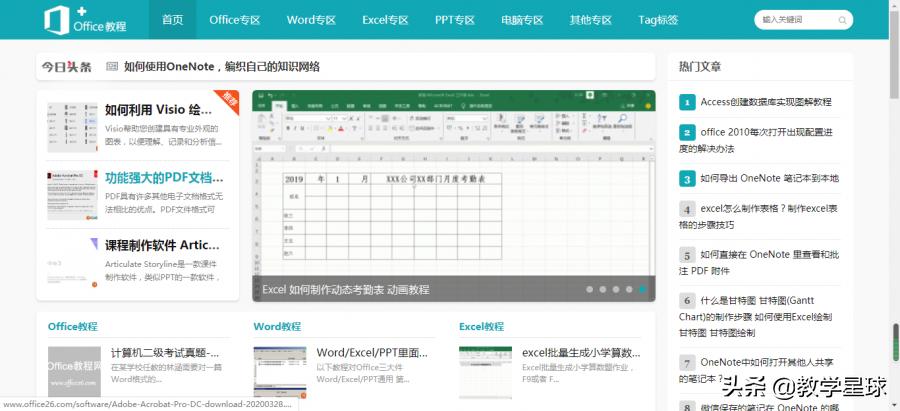Select the third carousel slide dot
900x411 pixels.
pos(616,289)
